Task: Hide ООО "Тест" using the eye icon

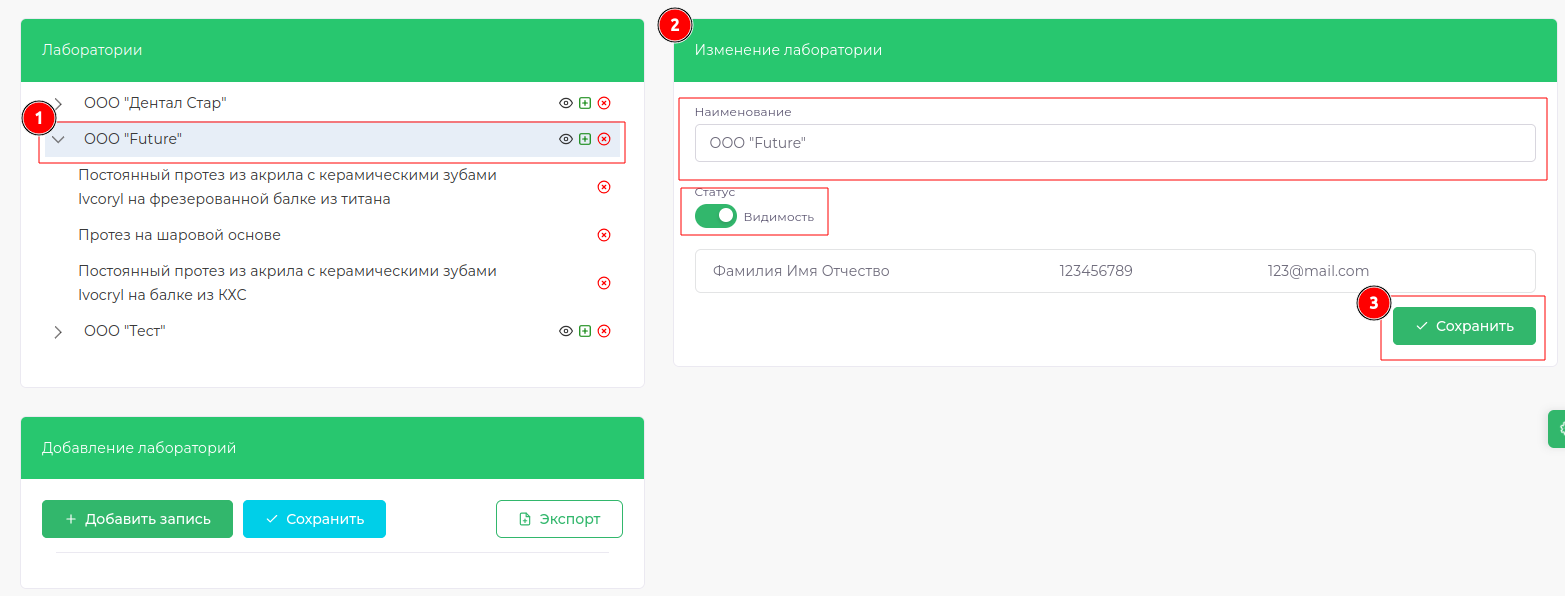Action: pos(565,331)
